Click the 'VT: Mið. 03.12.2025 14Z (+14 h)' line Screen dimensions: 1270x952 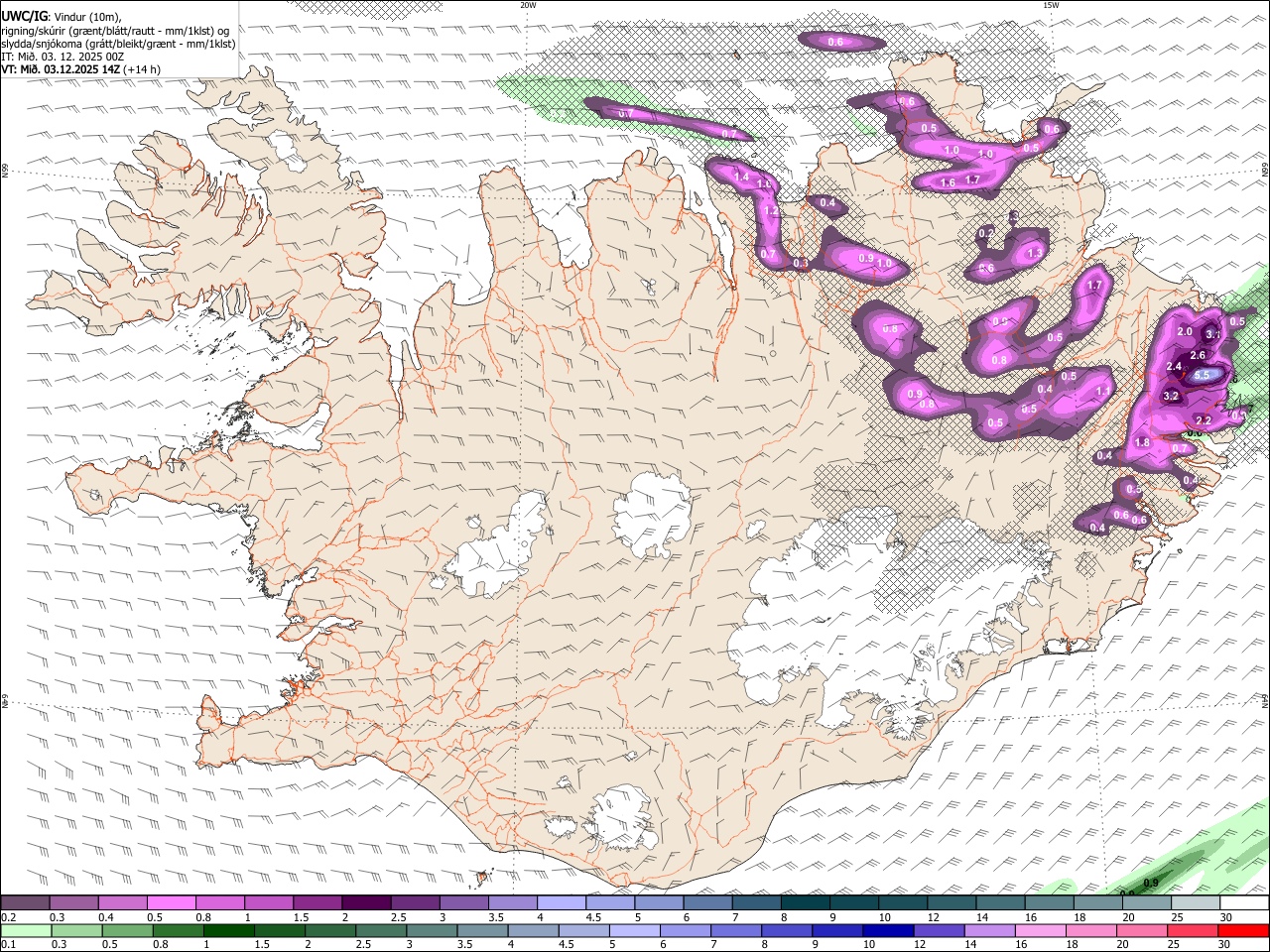(80, 69)
